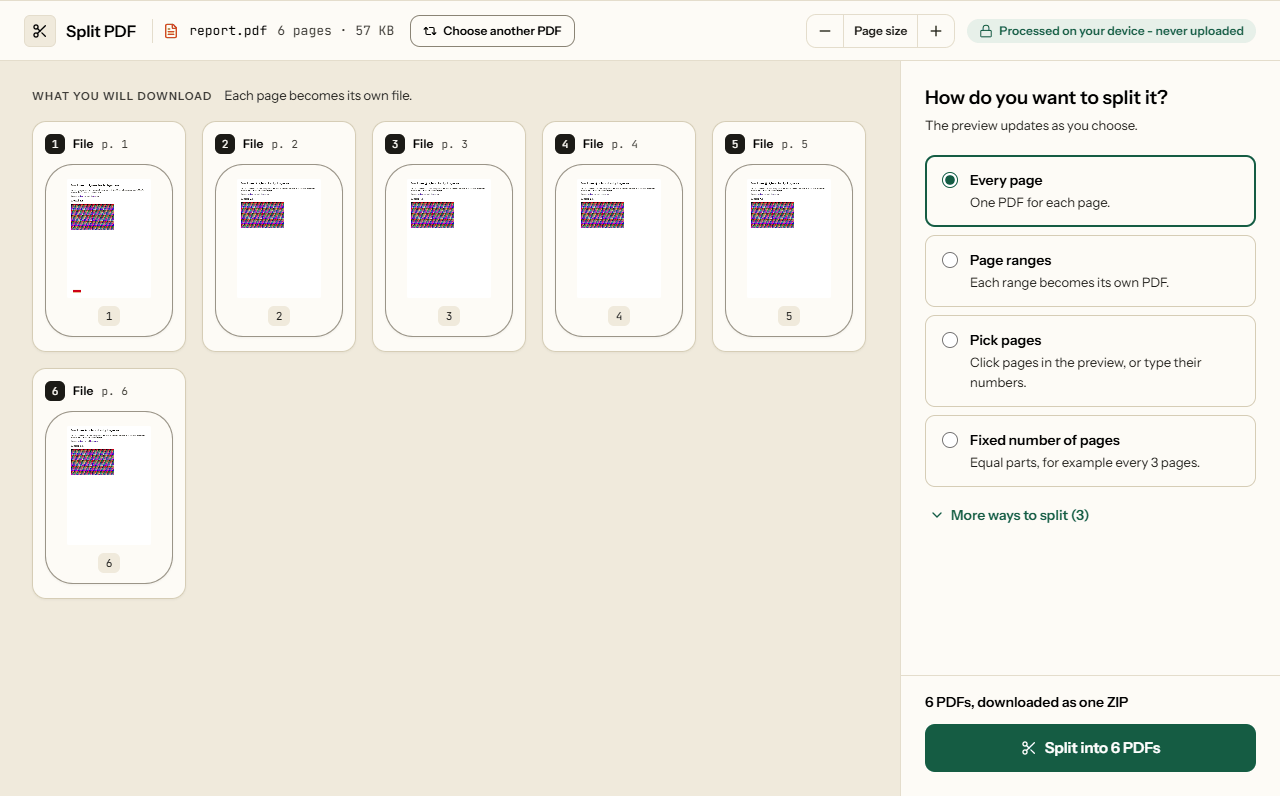
Task: Click Choose another PDF button
Action: coord(492,31)
